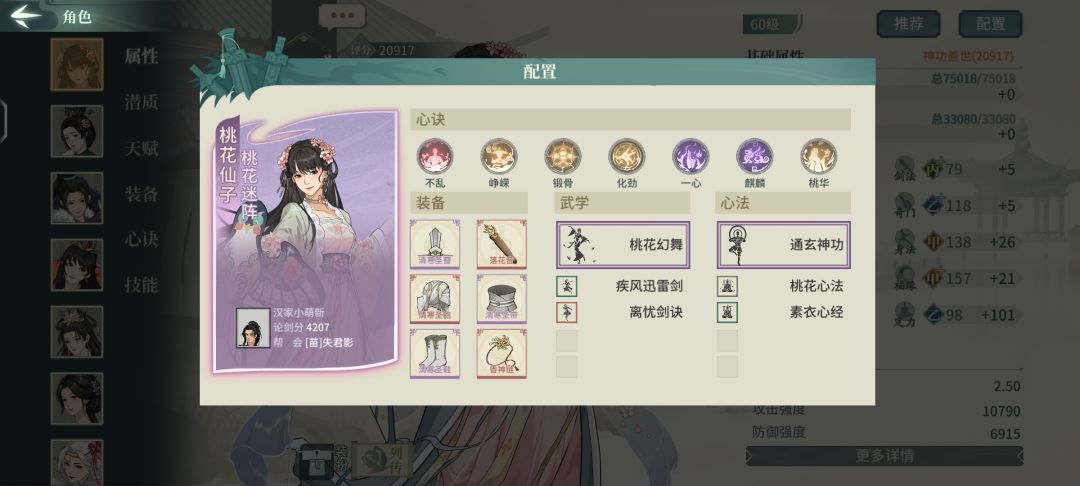This screenshot has width=1080, height=486.
Task: Expand 更多详情 for more stats
Action: click(884, 456)
